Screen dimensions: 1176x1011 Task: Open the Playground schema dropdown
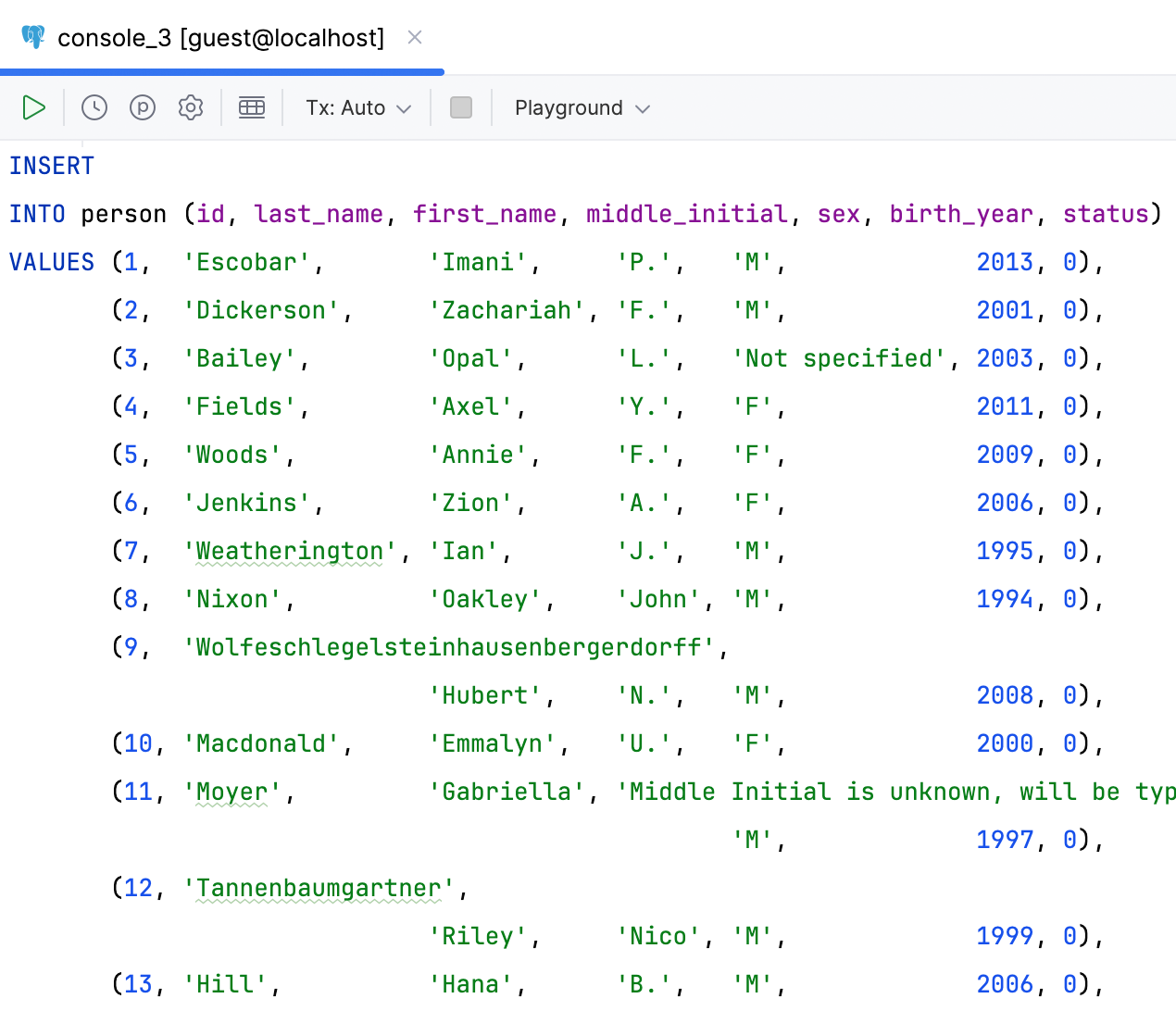pyautogui.click(x=569, y=107)
